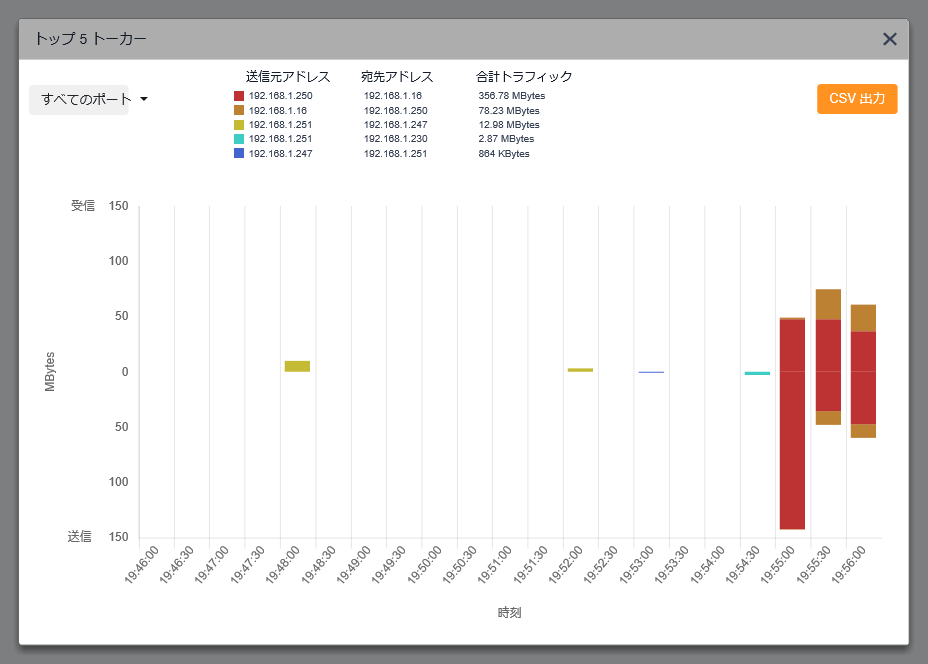This screenshot has width=928, height=664.
Task: Click the 19:50:00 time axis label
Action: click(424, 565)
